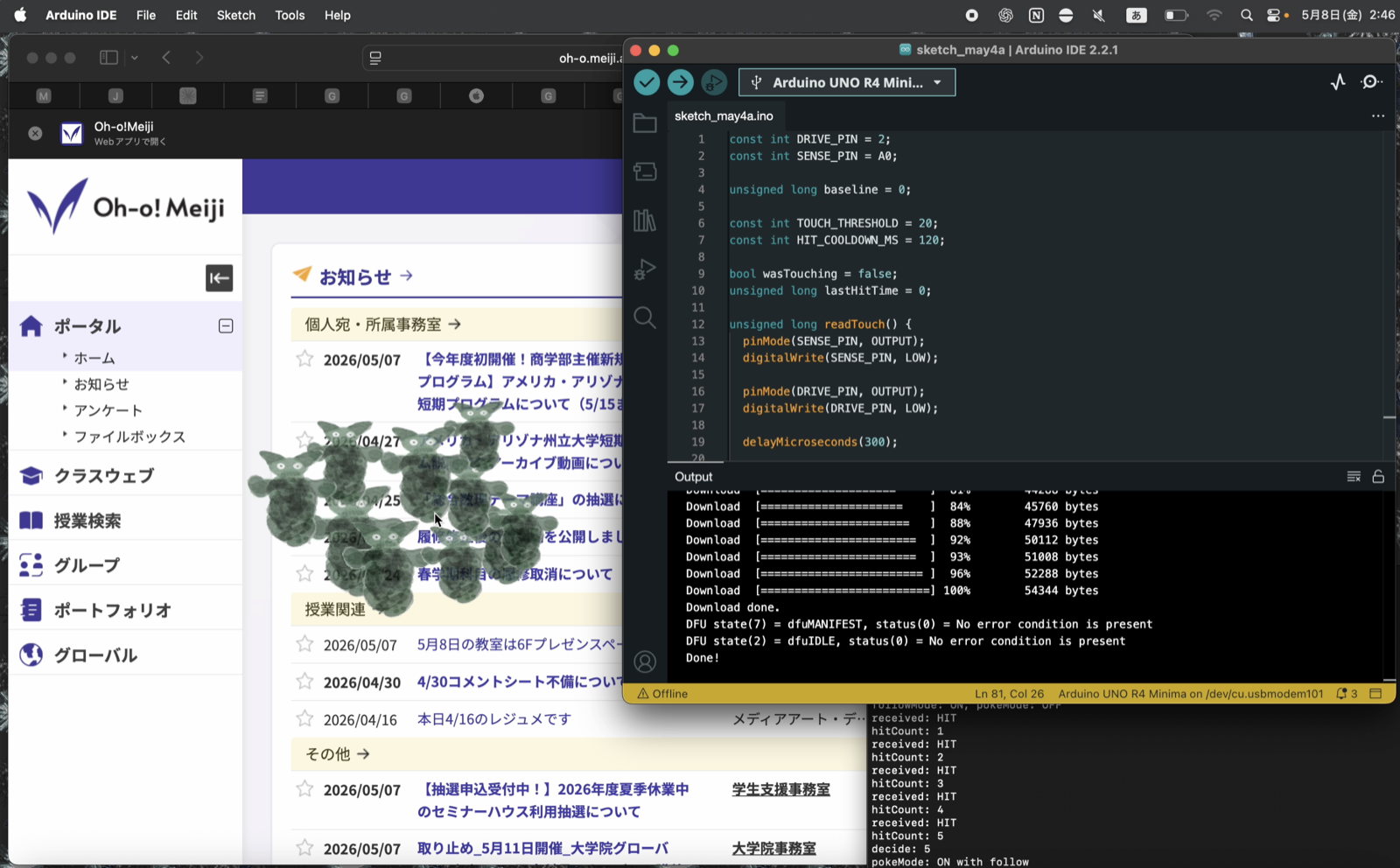
Task: Open the editor tab ellipsis menu
Action: tap(1378, 115)
